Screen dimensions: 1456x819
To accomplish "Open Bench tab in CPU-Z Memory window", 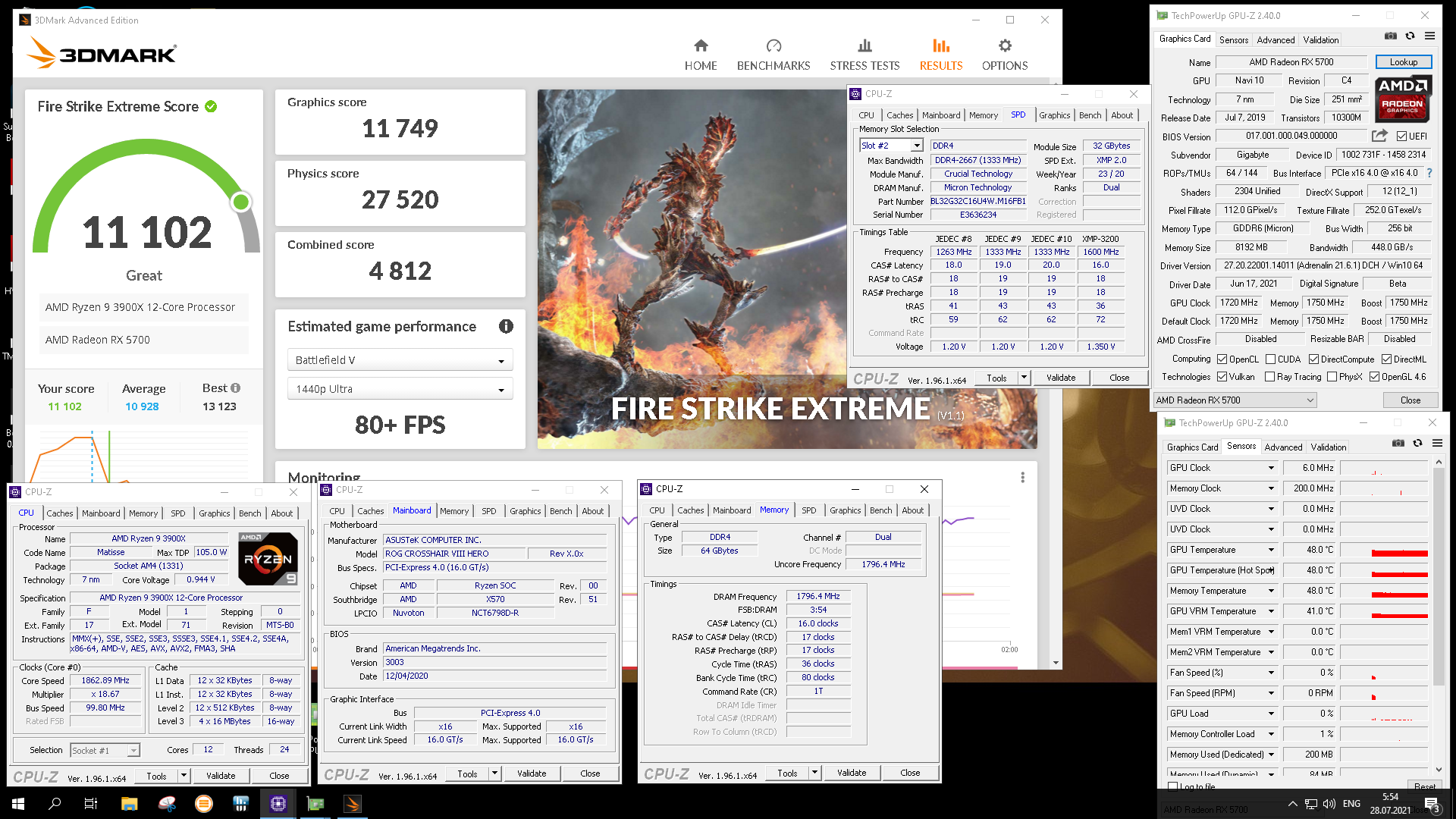I will [880, 510].
